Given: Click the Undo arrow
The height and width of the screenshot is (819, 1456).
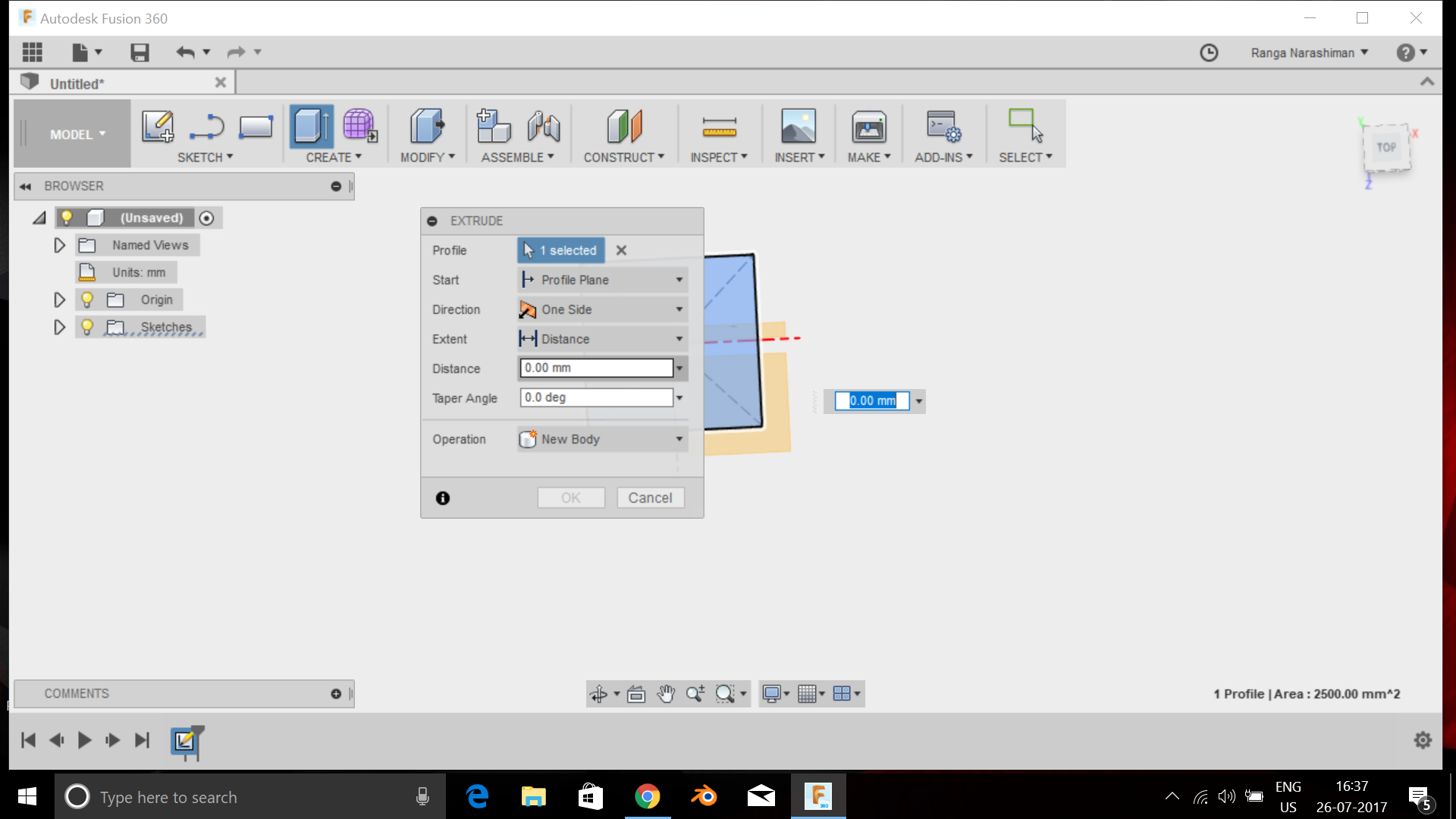Looking at the screenshot, I should [x=185, y=52].
